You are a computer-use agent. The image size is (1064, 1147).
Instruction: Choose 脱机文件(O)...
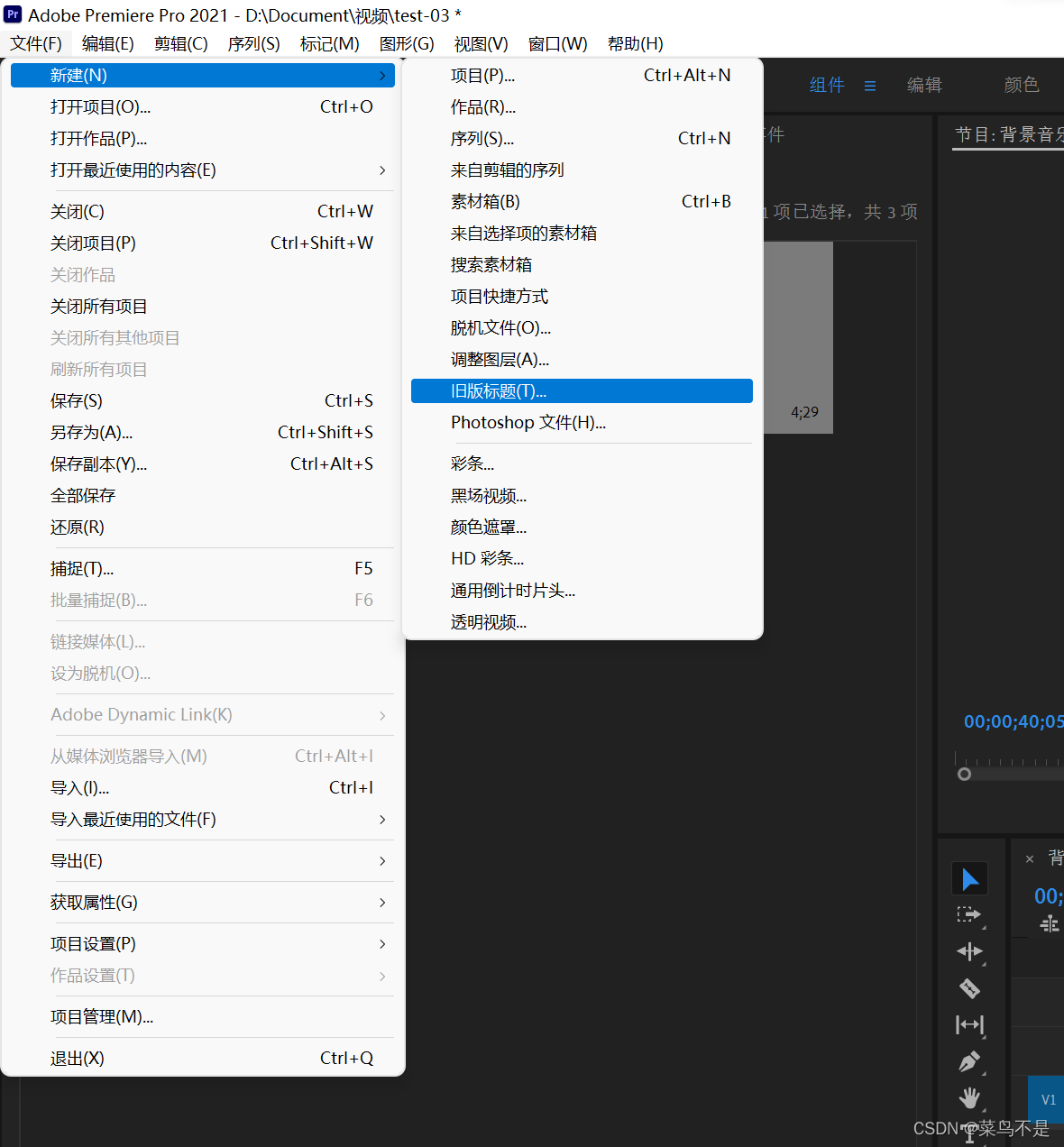pos(582,328)
